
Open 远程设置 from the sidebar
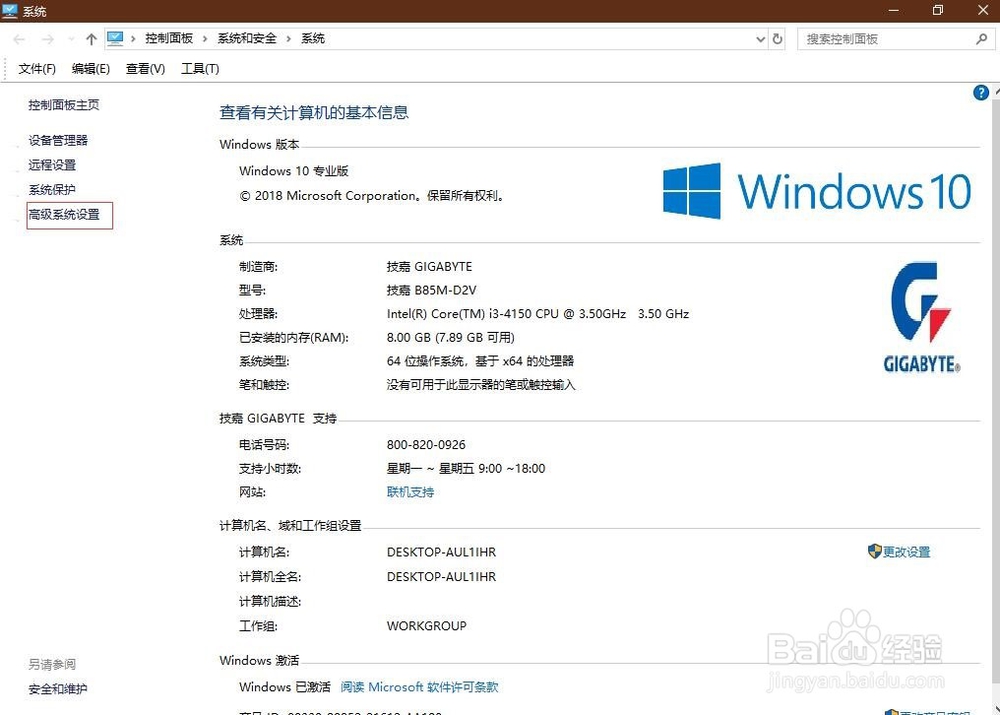click(52, 165)
